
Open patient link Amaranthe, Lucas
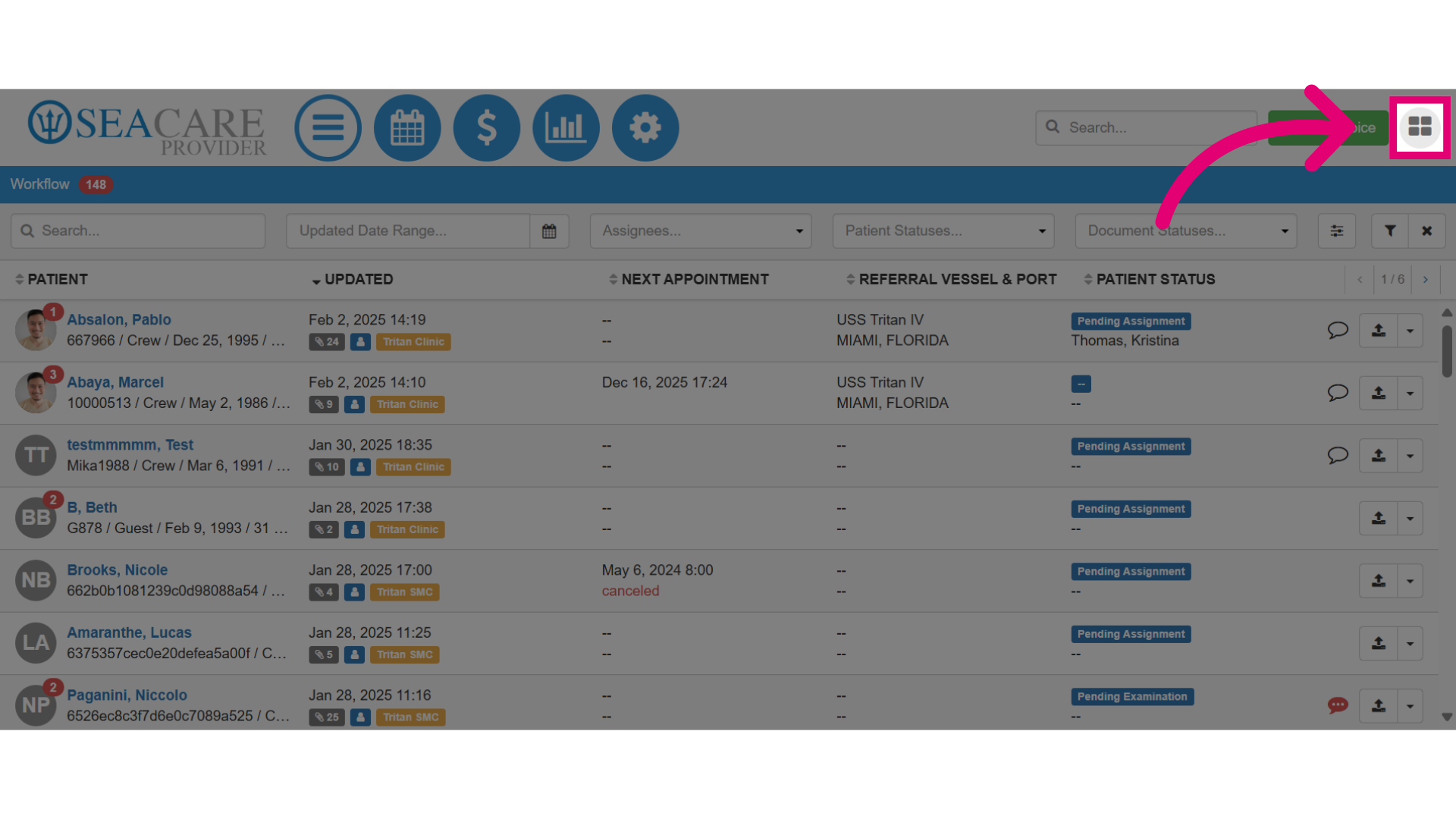pyautogui.click(x=129, y=632)
